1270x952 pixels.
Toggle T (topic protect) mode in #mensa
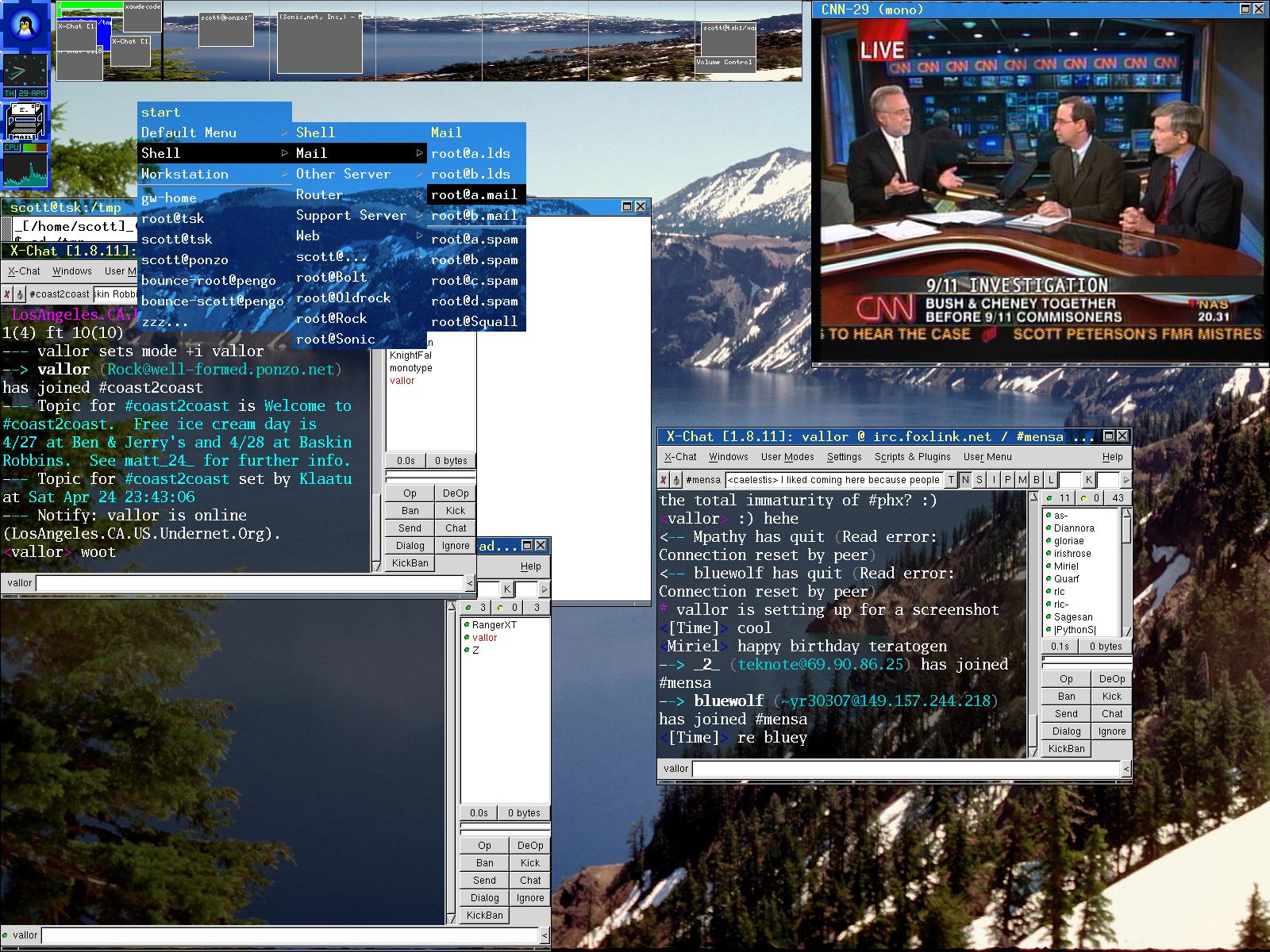pos(951,480)
